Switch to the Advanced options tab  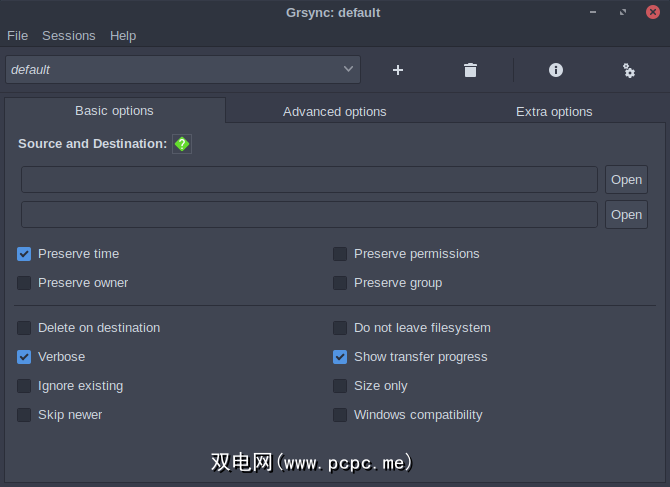coord(334,111)
